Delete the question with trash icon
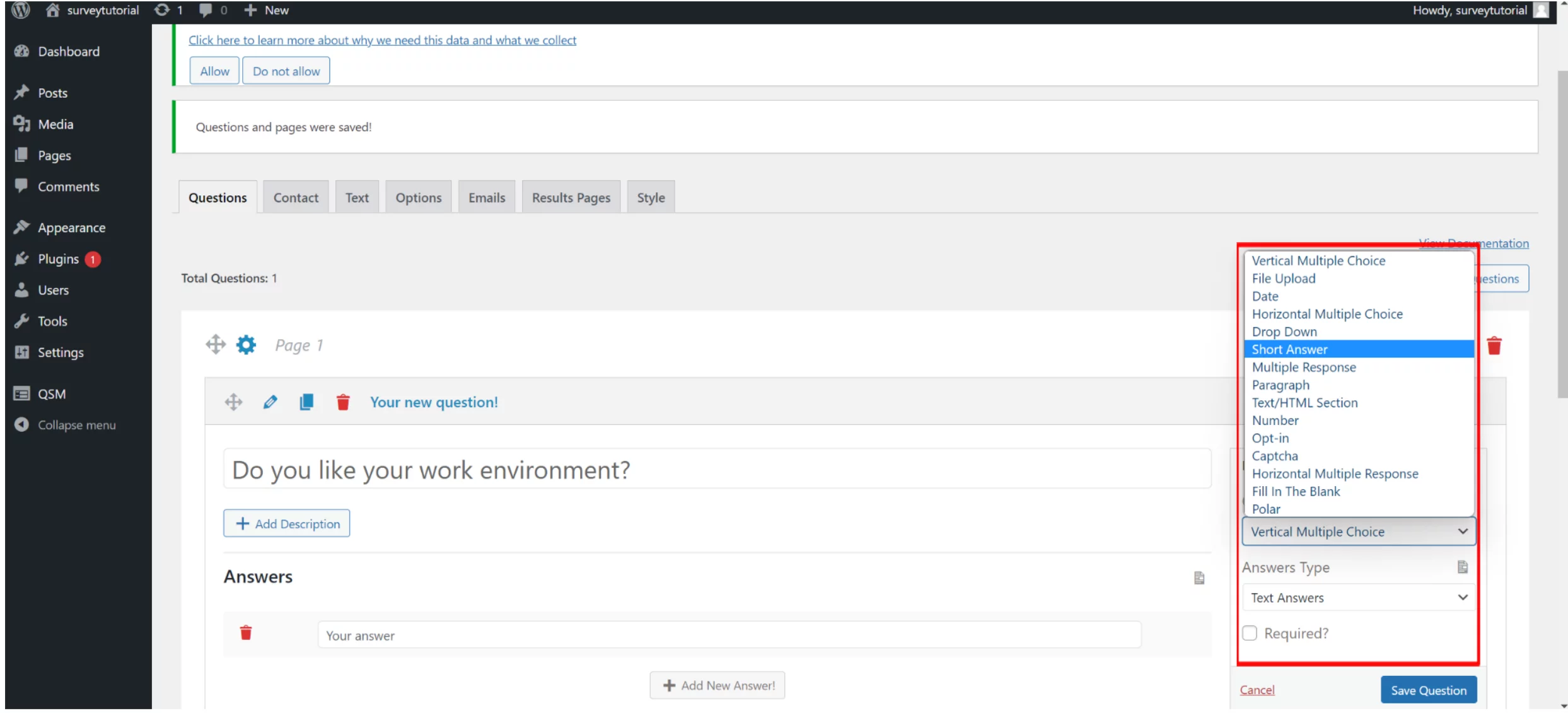The height and width of the screenshot is (713, 1568). pyautogui.click(x=343, y=402)
